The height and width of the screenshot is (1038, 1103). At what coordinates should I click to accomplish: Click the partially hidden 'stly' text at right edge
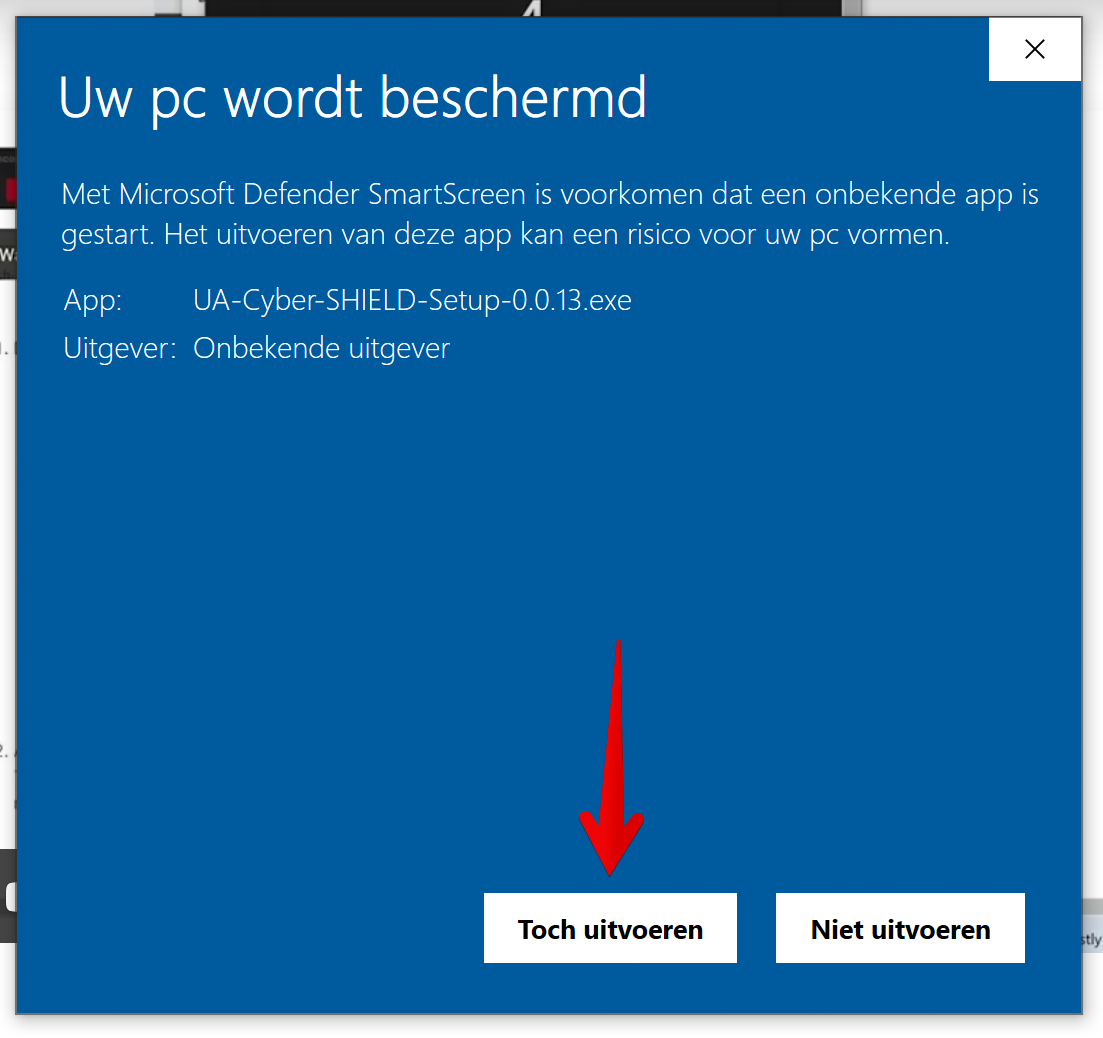pos(1091,938)
